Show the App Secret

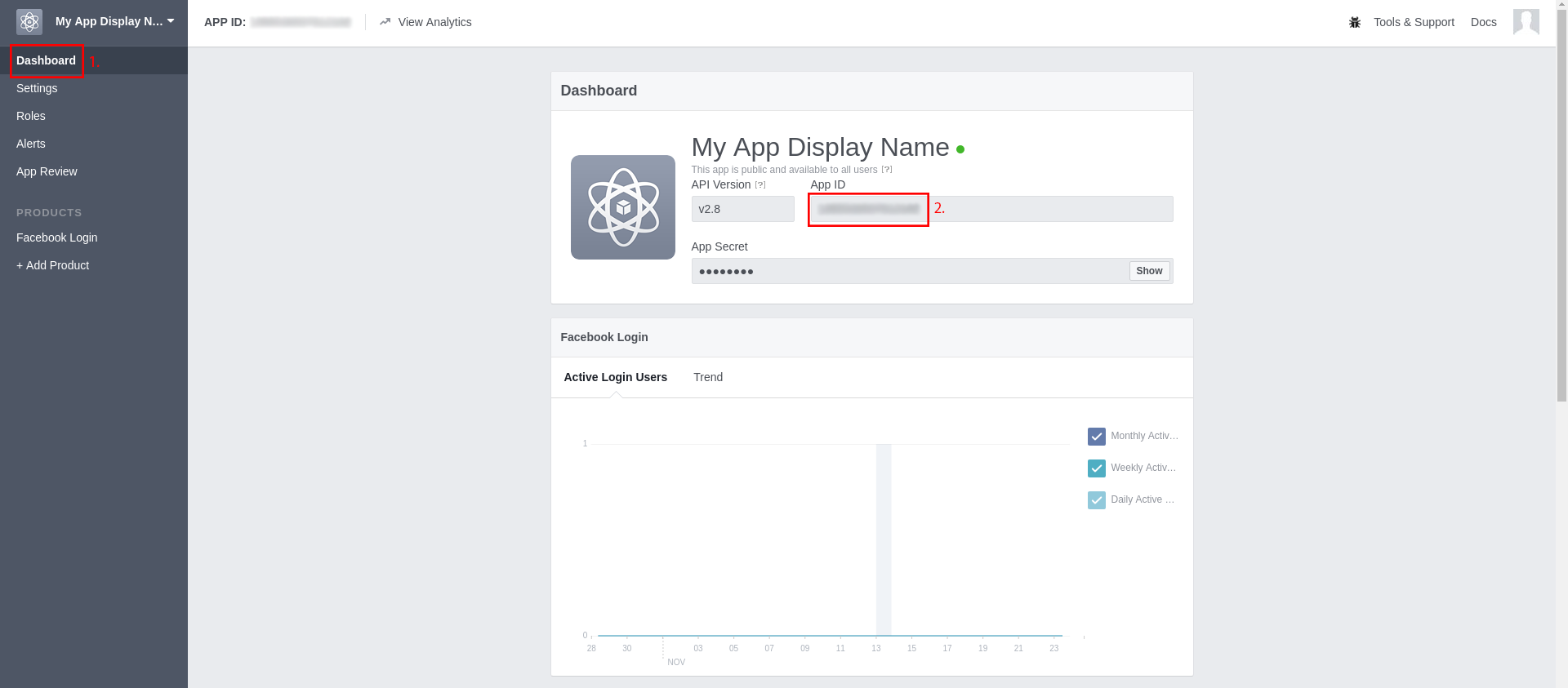[1149, 271]
